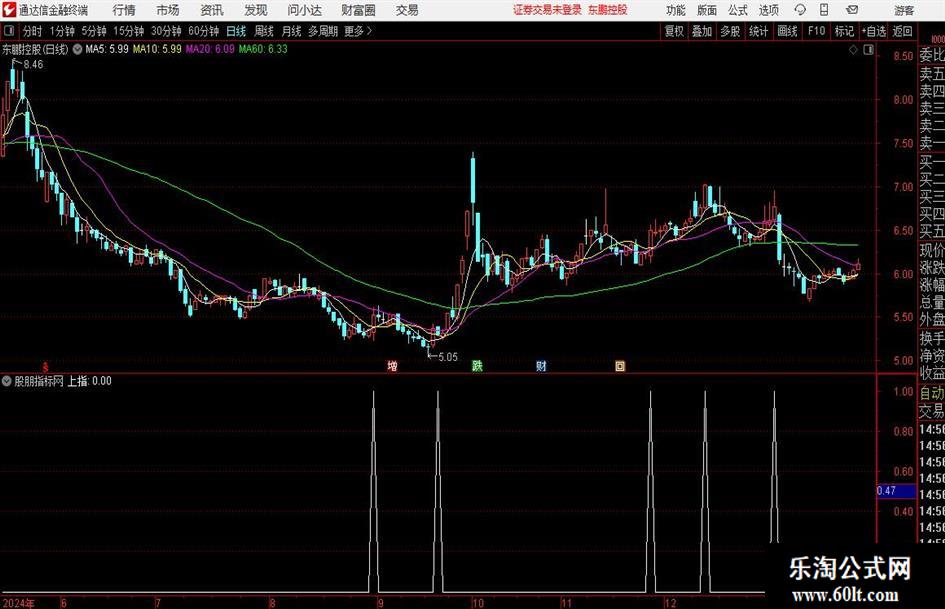Click 证券交易未登录 login link
Viewport: 945px width, 609px height.
[x=547, y=10]
